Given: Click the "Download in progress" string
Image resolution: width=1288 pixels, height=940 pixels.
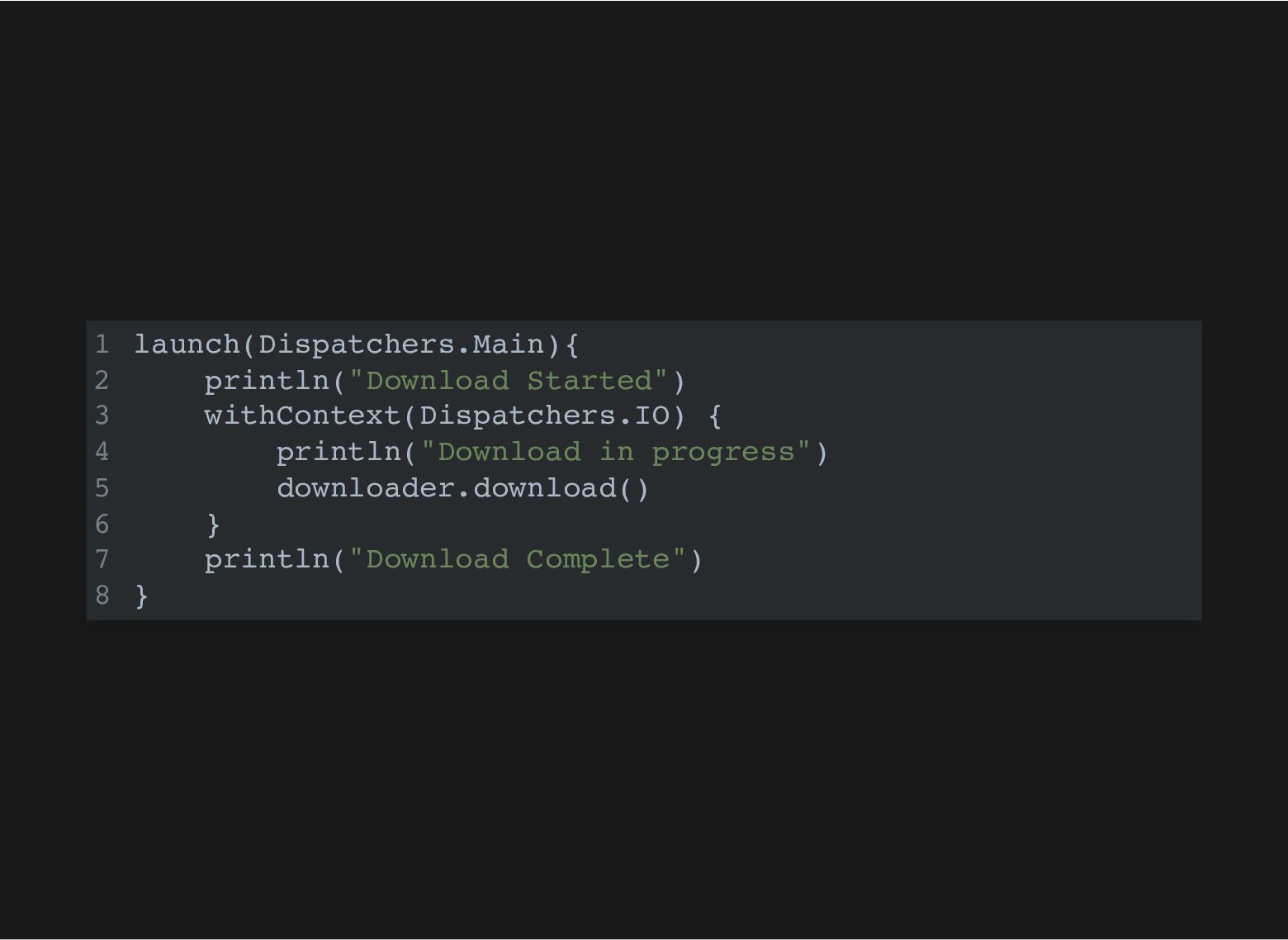Looking at the screenshot, I should click(x=616, y=452).
